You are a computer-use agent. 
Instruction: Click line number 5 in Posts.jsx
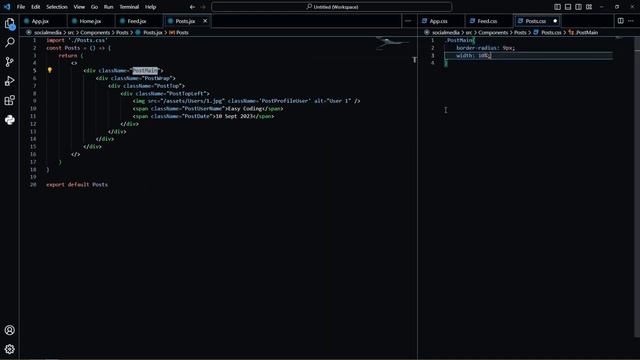35,71
